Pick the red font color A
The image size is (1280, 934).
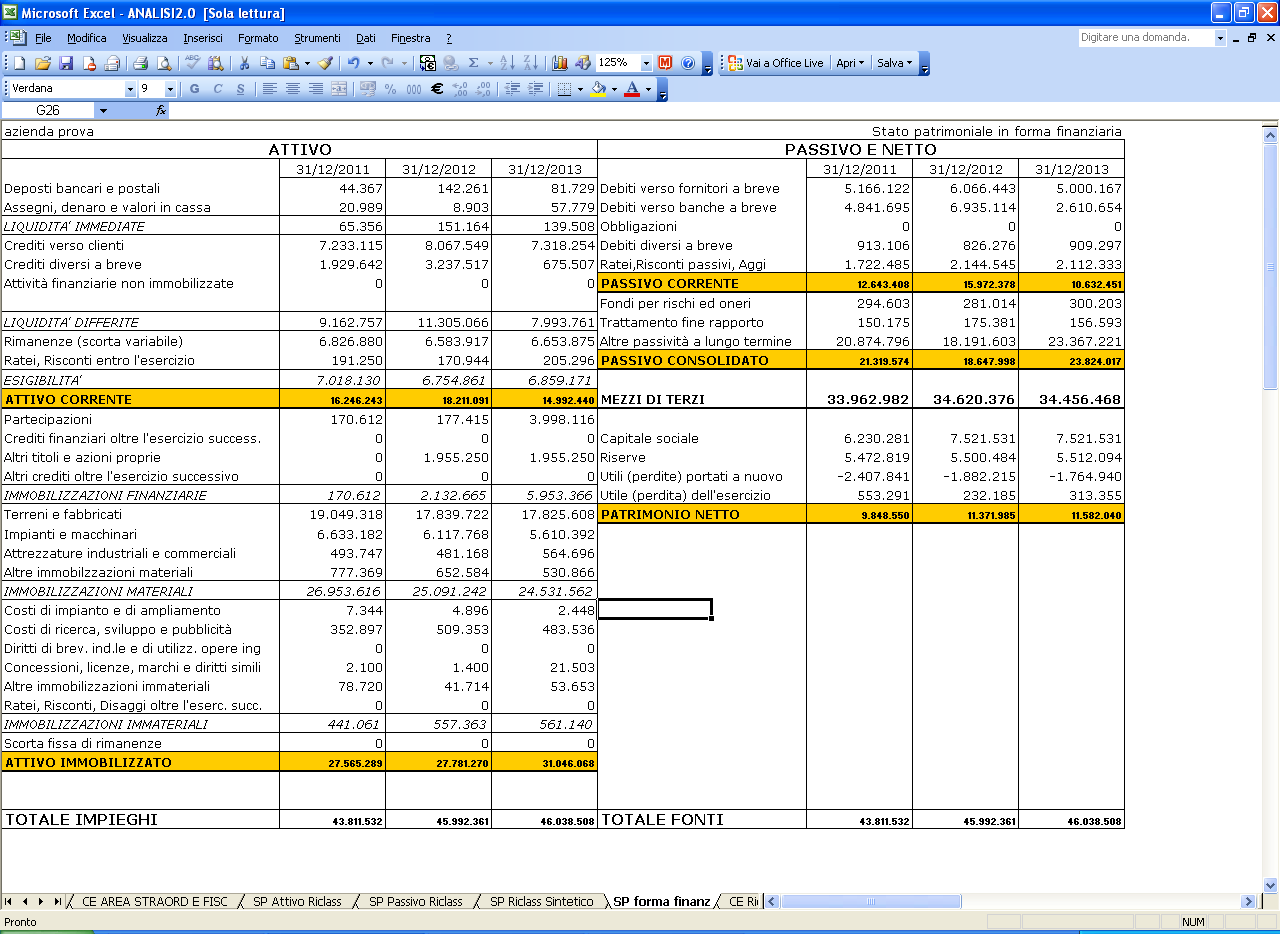click(x=631, y=89)
